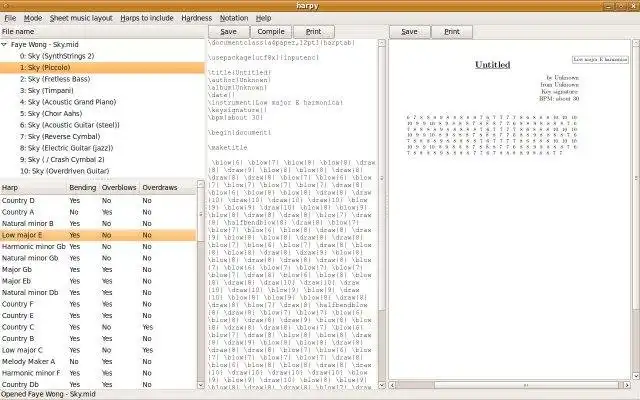Viewport: 640px width, 400px height.
Task: Click the preview horizontal scrollbar thumb
Action: pos(526,384)
